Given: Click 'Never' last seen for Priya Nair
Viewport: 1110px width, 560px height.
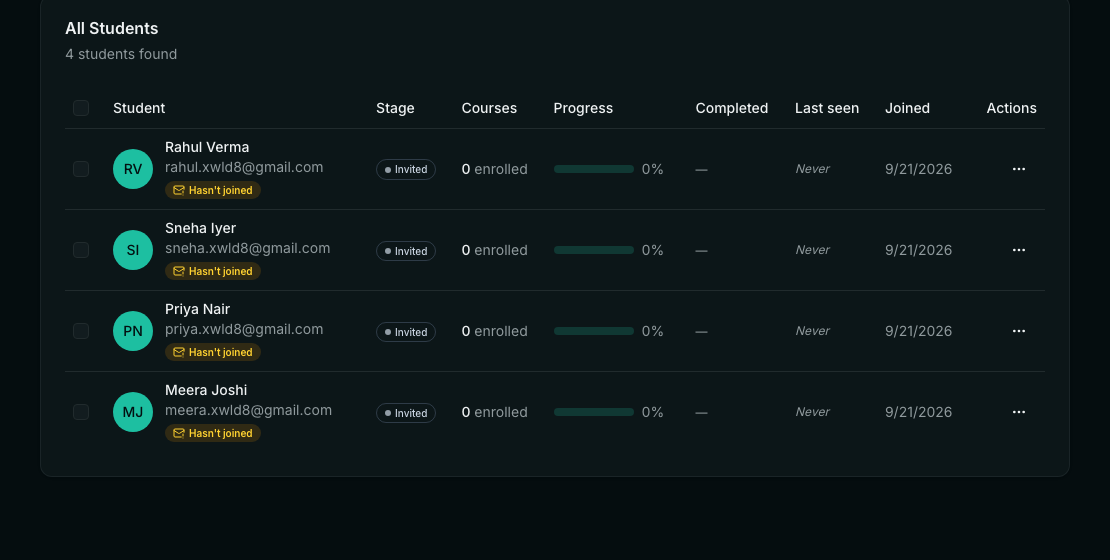Looking at the screenshot, I should [812, 331].
